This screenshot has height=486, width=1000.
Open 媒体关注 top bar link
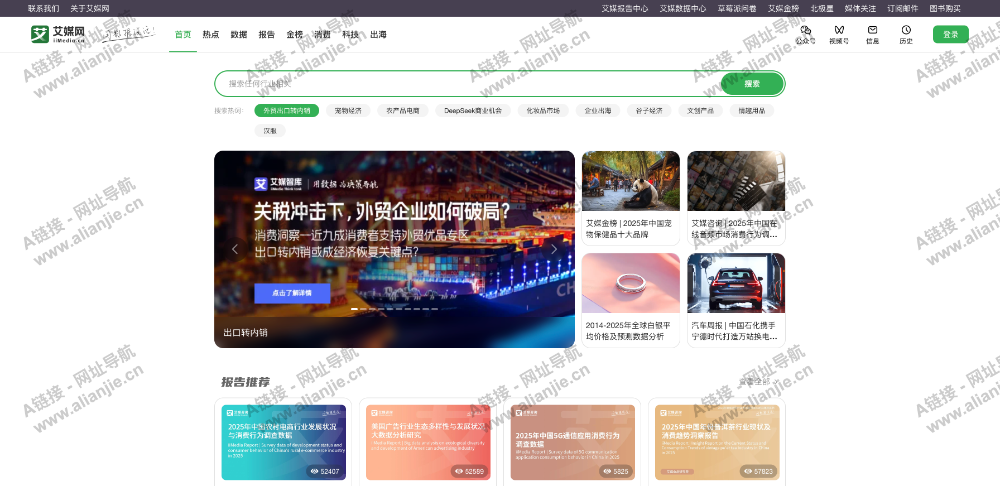(860, 8)
